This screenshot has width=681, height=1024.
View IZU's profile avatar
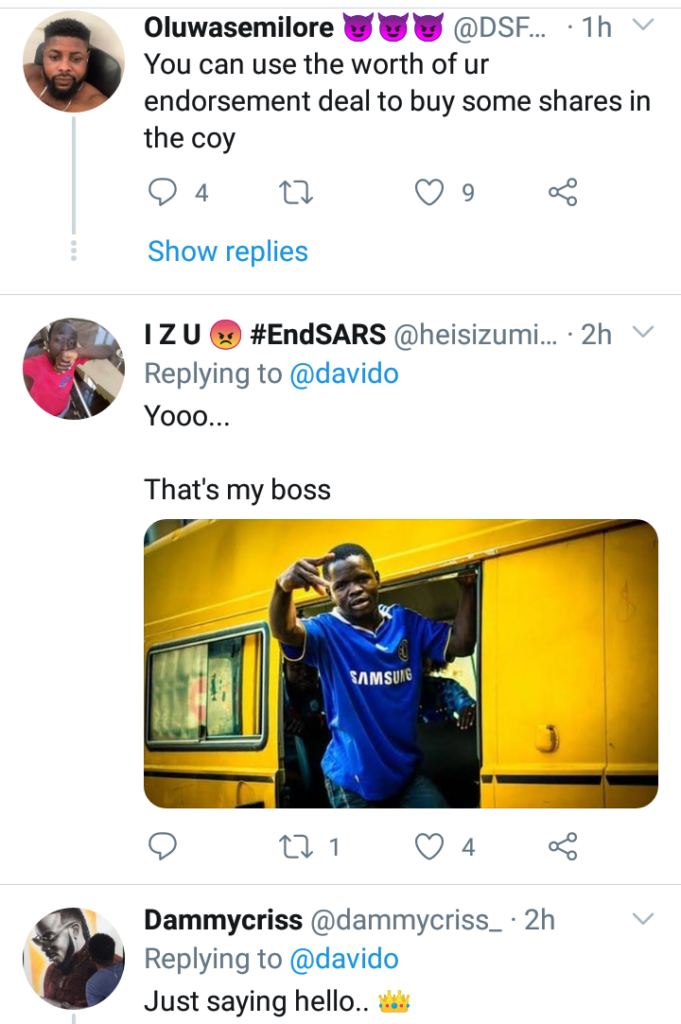point(73,368)
